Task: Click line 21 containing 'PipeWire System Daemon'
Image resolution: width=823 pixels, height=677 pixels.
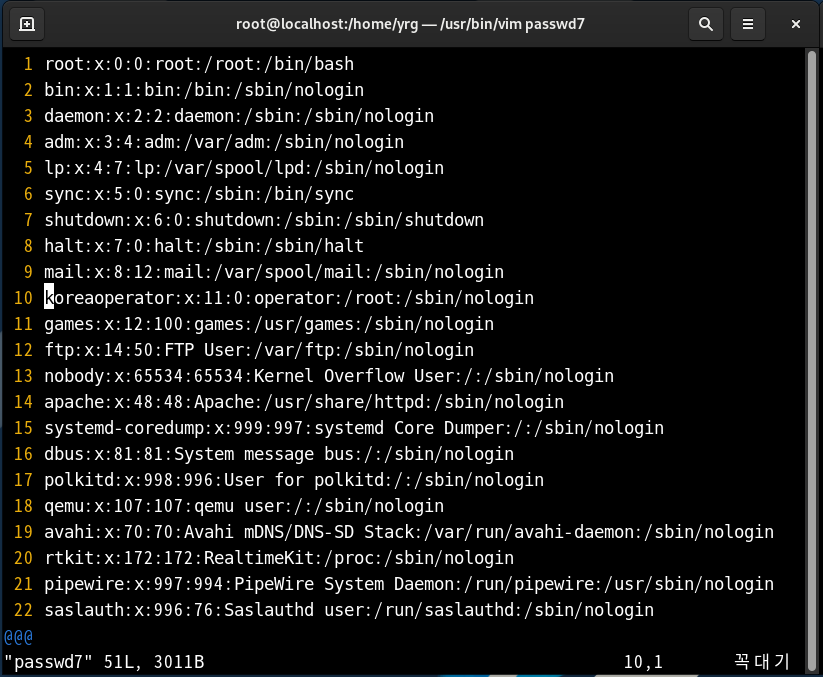Action: 409,584
